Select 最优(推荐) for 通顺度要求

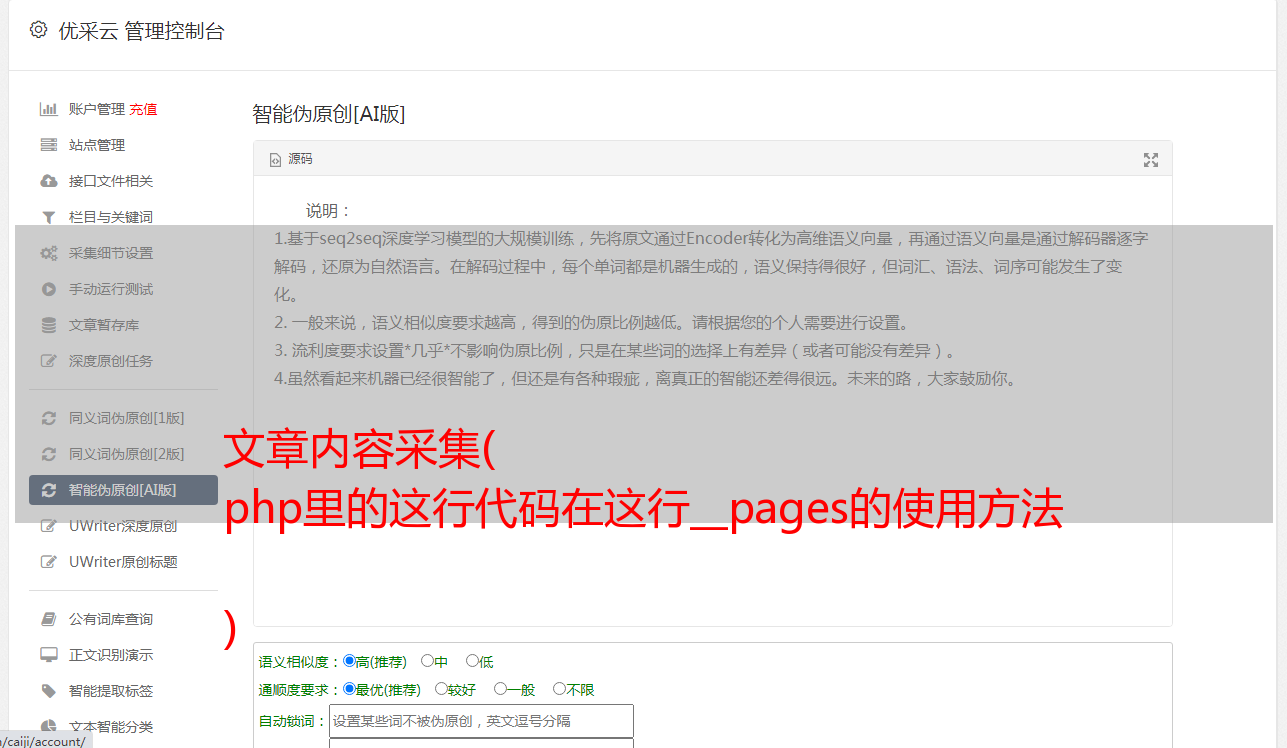point(349,689)
